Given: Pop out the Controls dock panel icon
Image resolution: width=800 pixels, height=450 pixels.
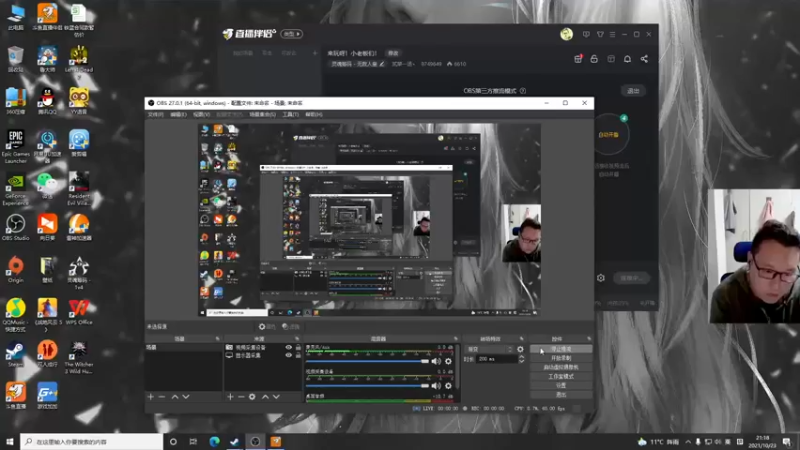Looking at the screenshot, I should 589,339.
